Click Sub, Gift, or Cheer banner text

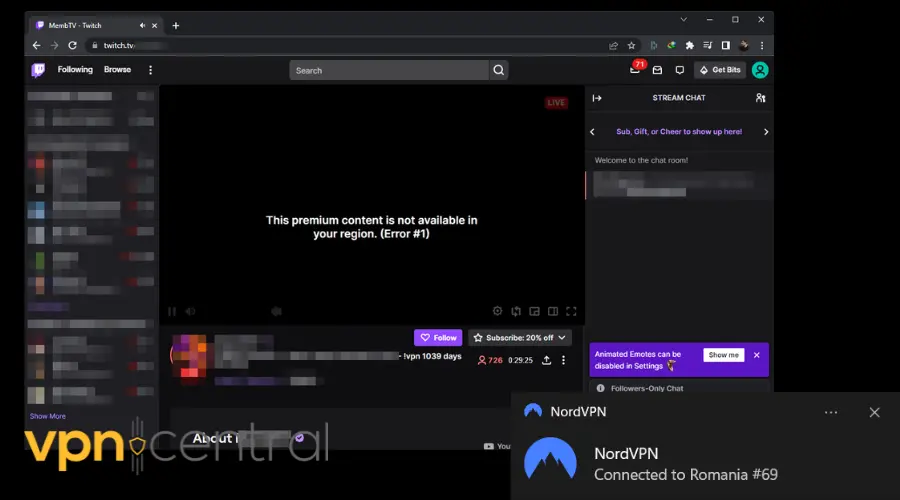pyautogui.click(x=679, y=131)
